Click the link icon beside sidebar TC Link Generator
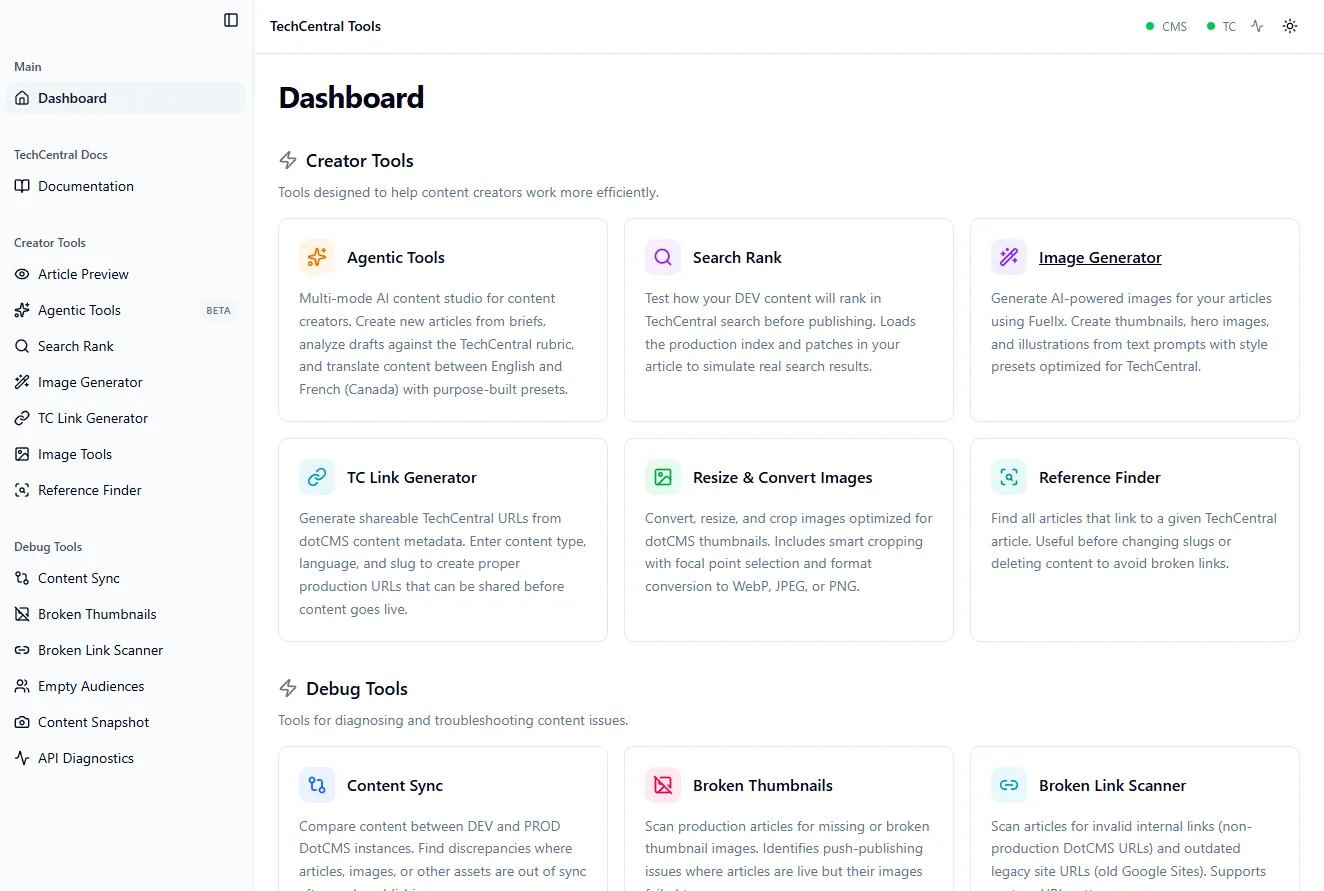This screenshot has width=1324, height=891. click(22, 418)
